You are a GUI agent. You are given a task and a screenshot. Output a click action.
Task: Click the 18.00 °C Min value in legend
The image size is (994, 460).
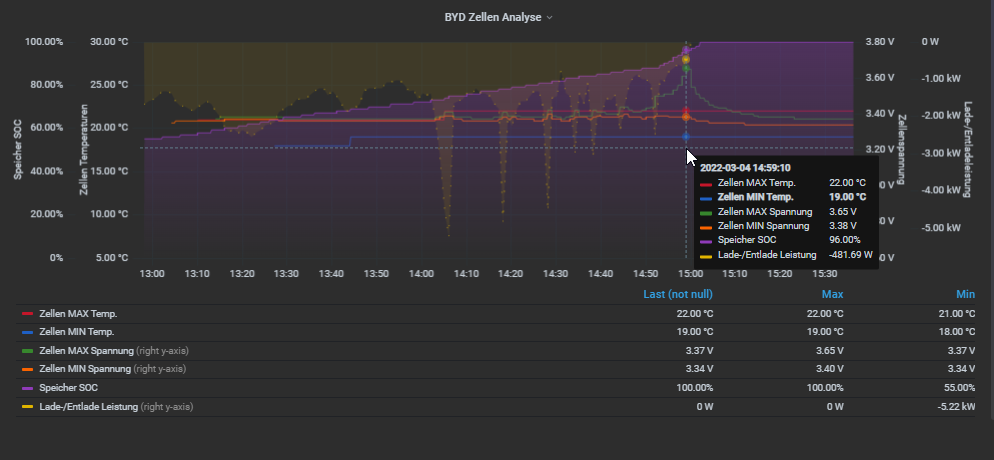(955, 332)
